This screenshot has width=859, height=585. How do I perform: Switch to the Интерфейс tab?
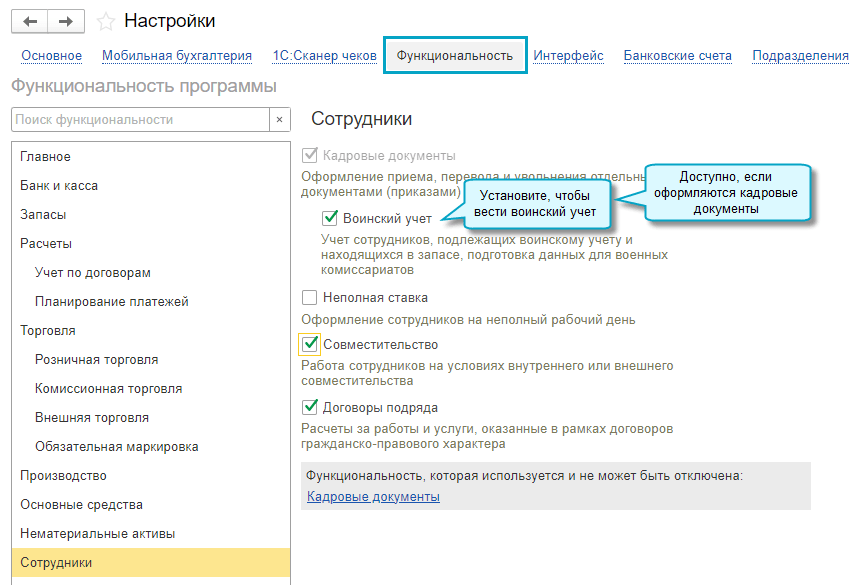pyautogui.click(x=568, y=56)
